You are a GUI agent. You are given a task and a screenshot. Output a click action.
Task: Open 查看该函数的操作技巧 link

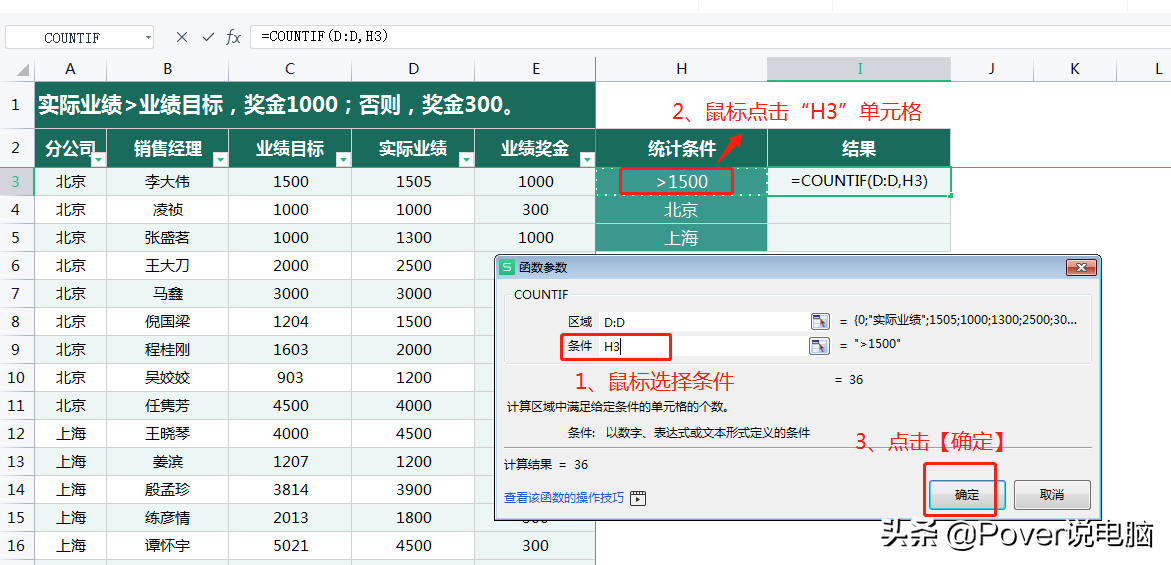564,498
